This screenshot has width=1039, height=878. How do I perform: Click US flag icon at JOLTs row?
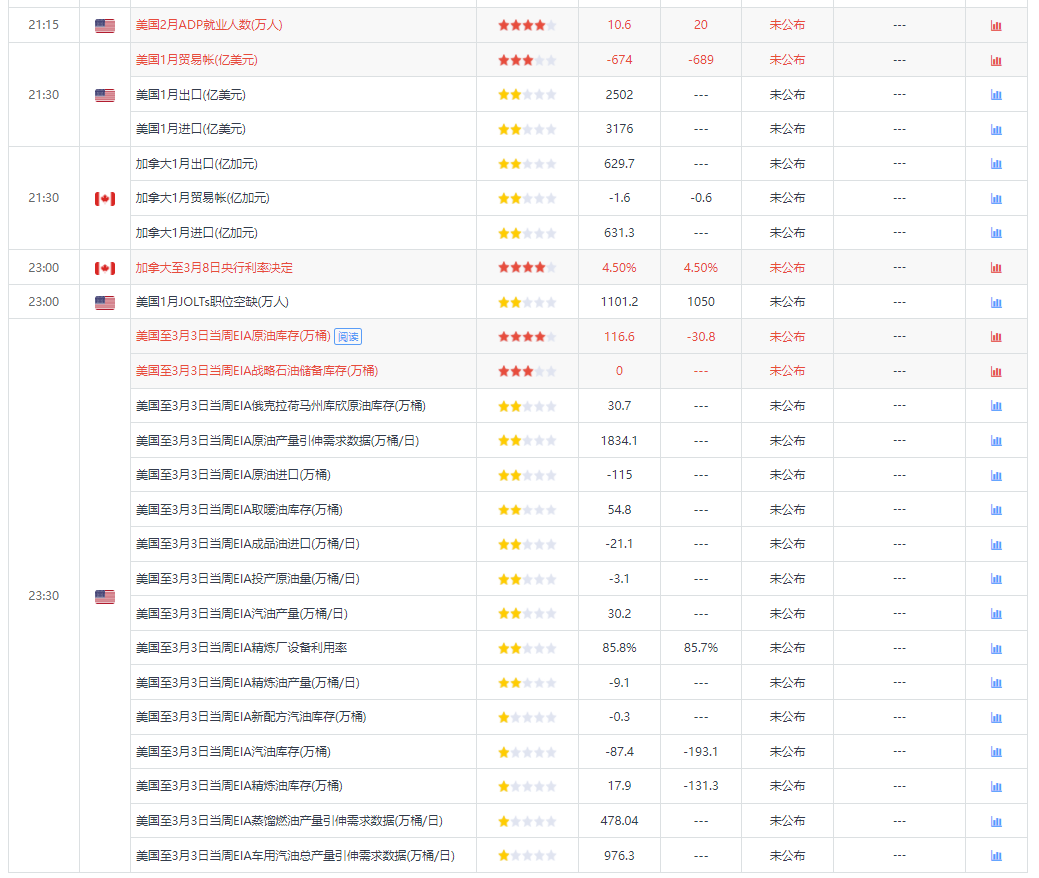pyautogui.click(x=105, y=302)
